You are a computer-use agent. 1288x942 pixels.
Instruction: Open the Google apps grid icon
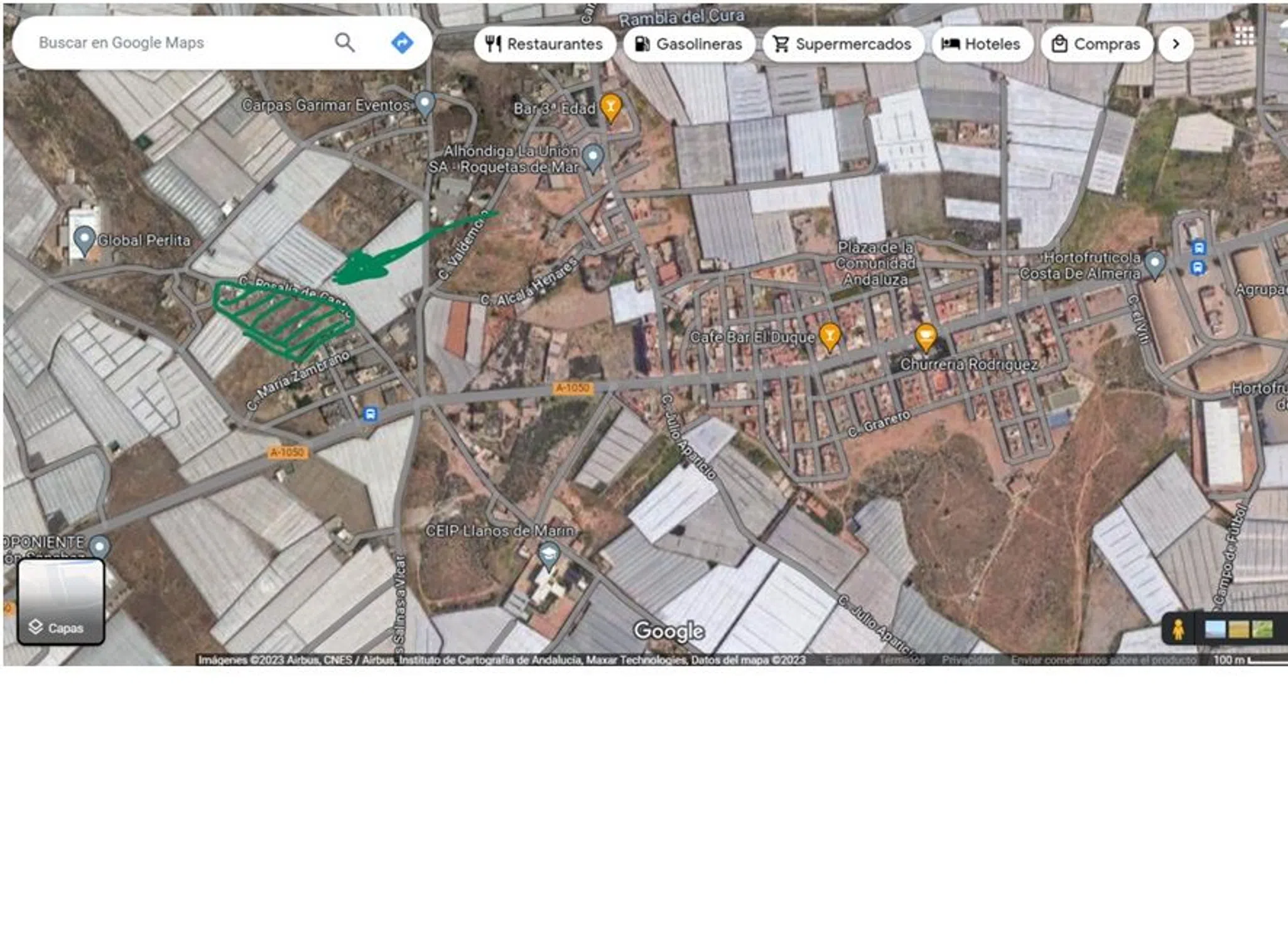pyautogui.click(x=1243, y=36)
